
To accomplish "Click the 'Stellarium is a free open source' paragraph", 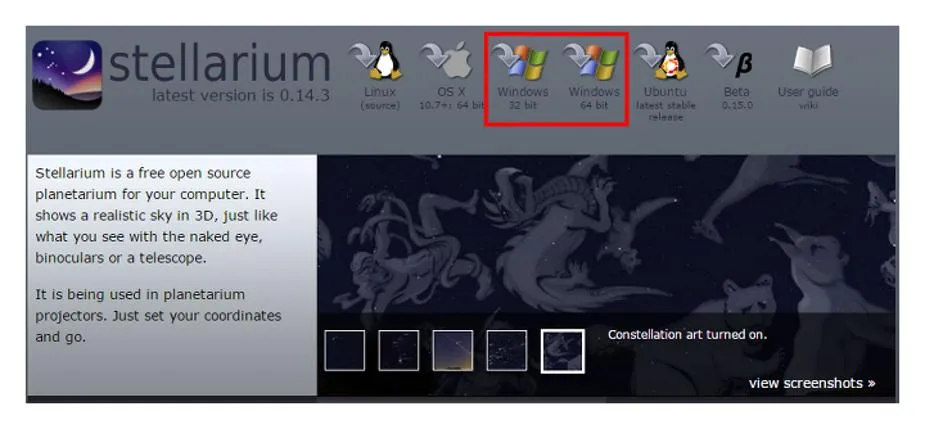I will click(x=156, y=215).
